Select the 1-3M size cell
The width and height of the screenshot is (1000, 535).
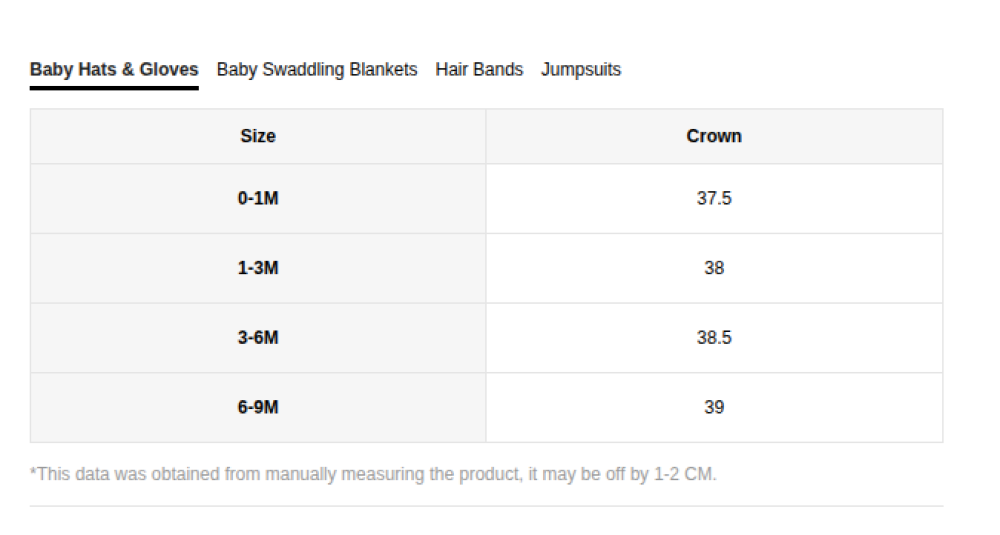click(258, 268)
